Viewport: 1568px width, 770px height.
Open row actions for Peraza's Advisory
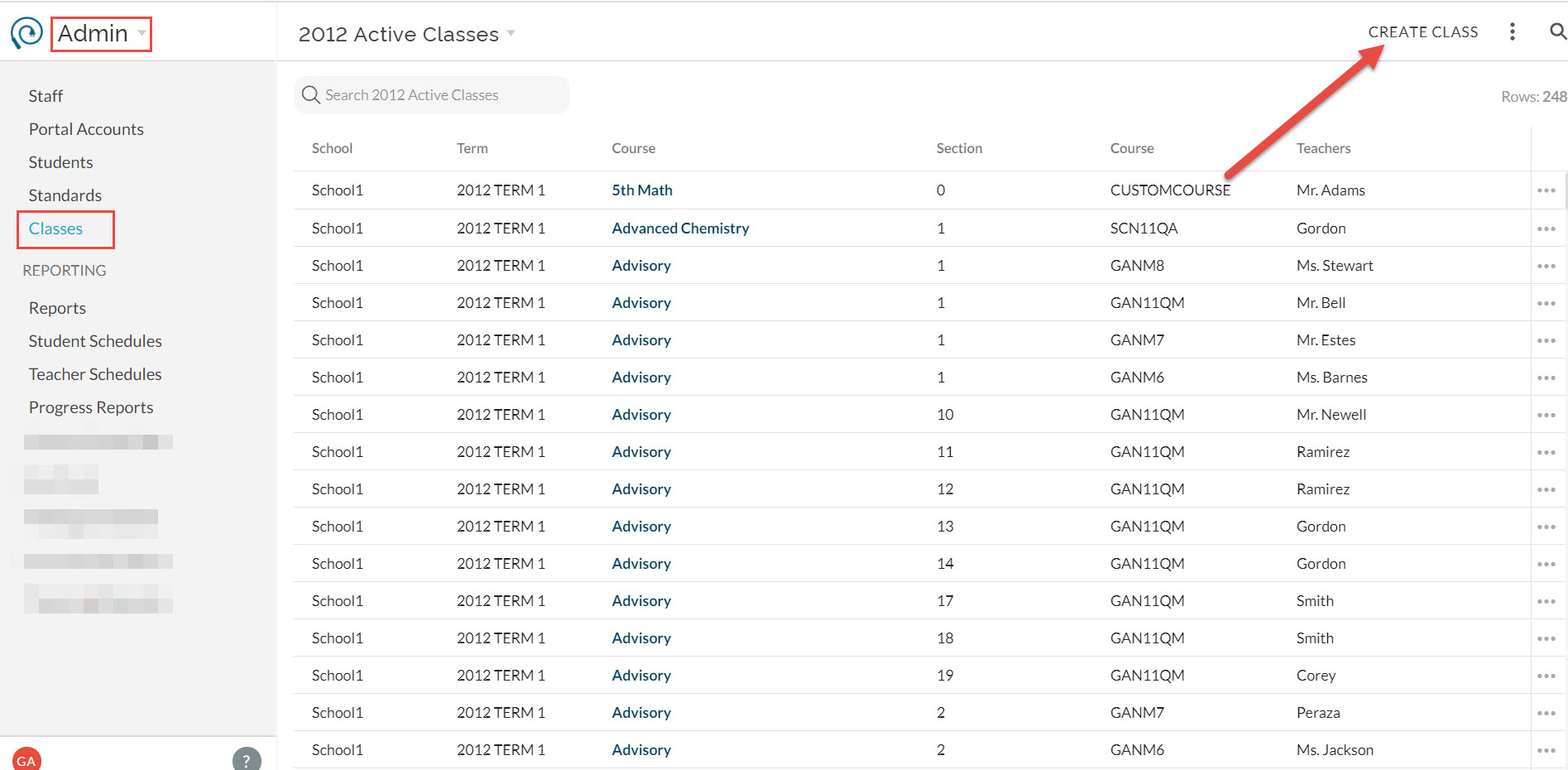[x=1546, y=713]
